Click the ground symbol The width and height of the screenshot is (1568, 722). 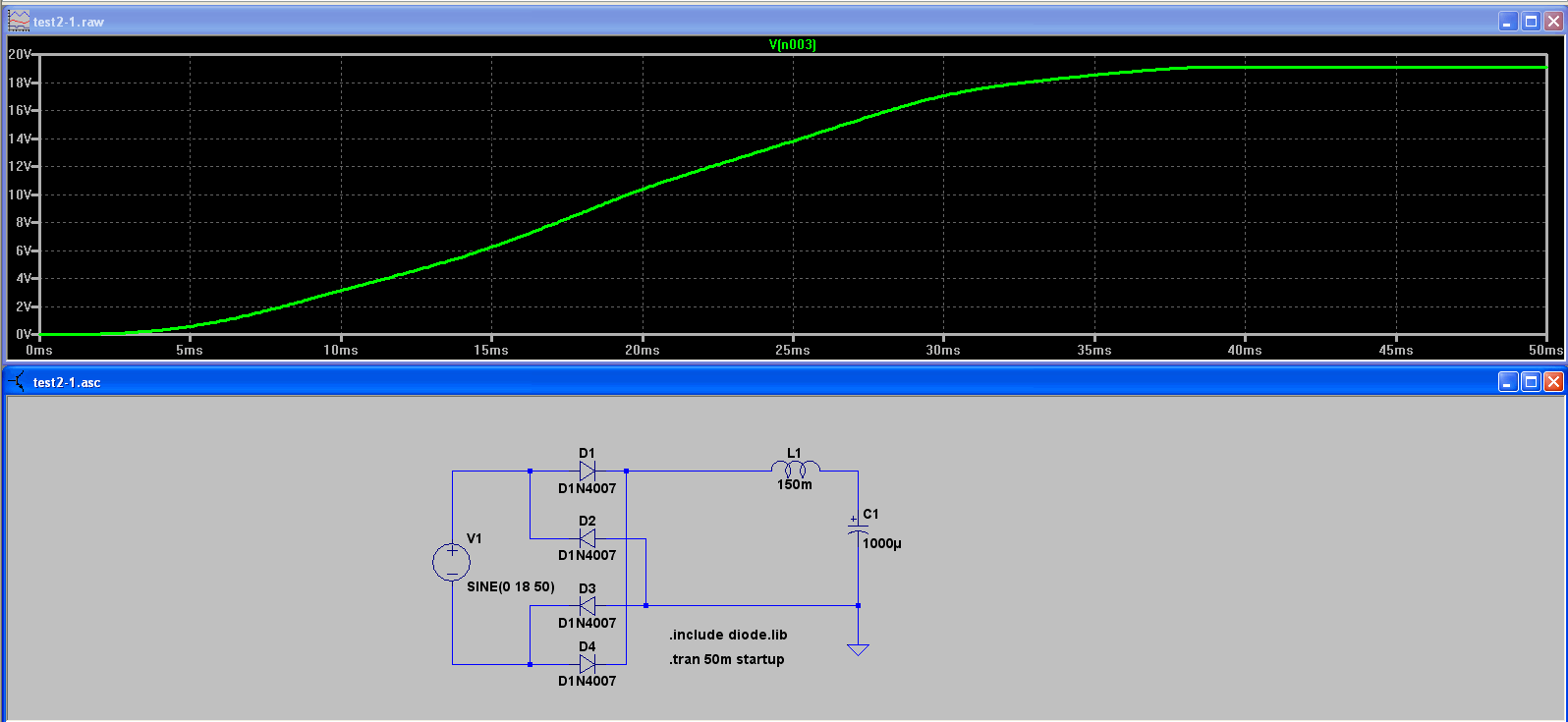tap(858, 649)
